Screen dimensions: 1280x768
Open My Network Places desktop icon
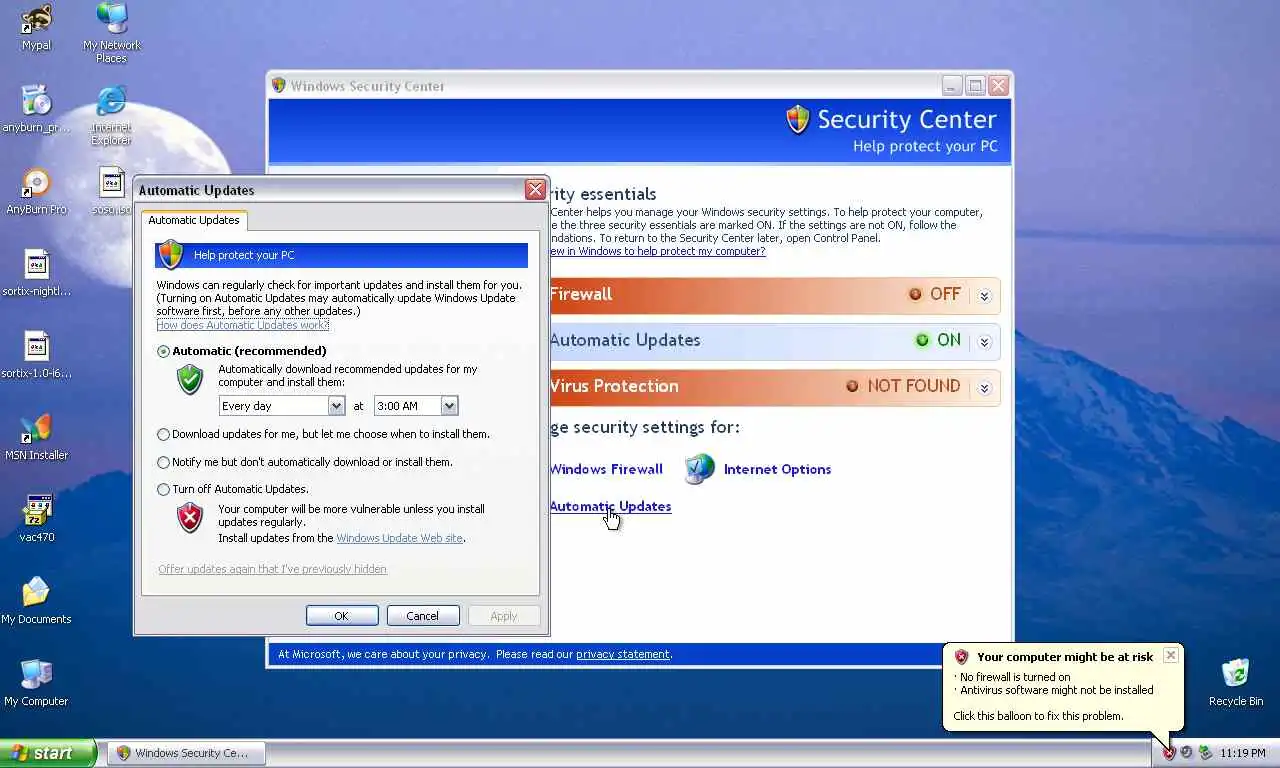[111, 33]
